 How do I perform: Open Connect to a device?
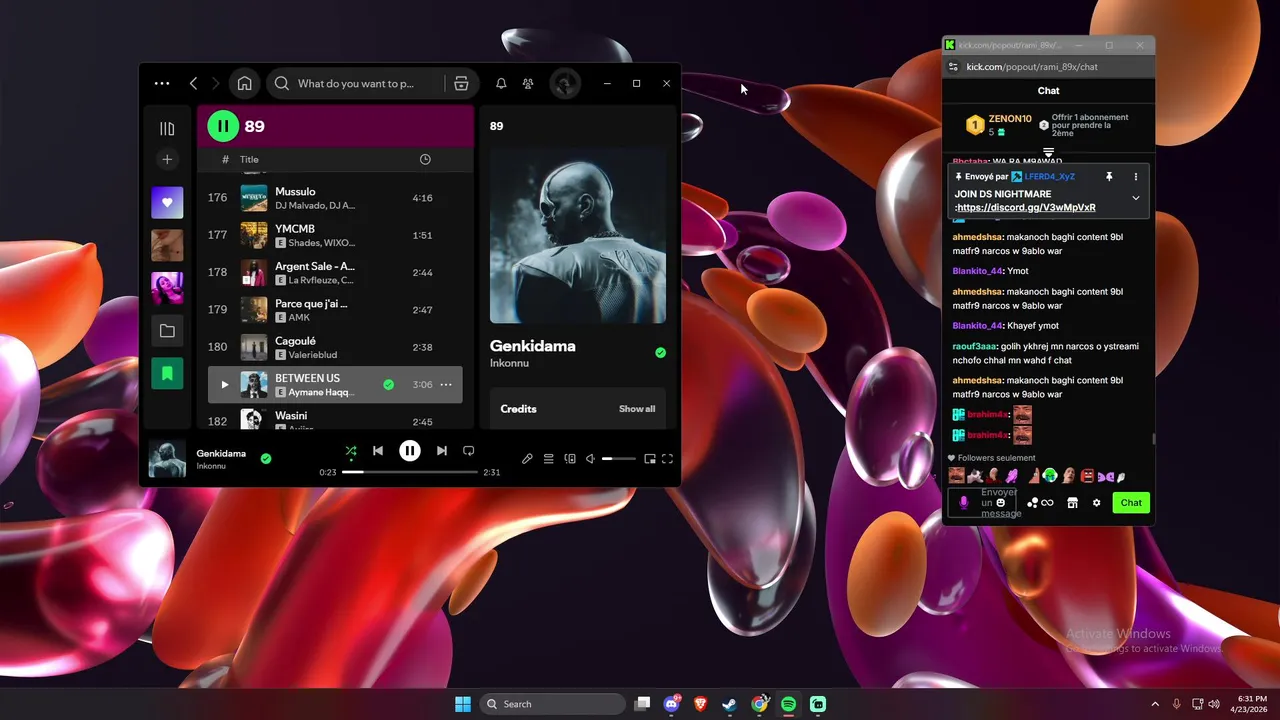coord(570,459)
